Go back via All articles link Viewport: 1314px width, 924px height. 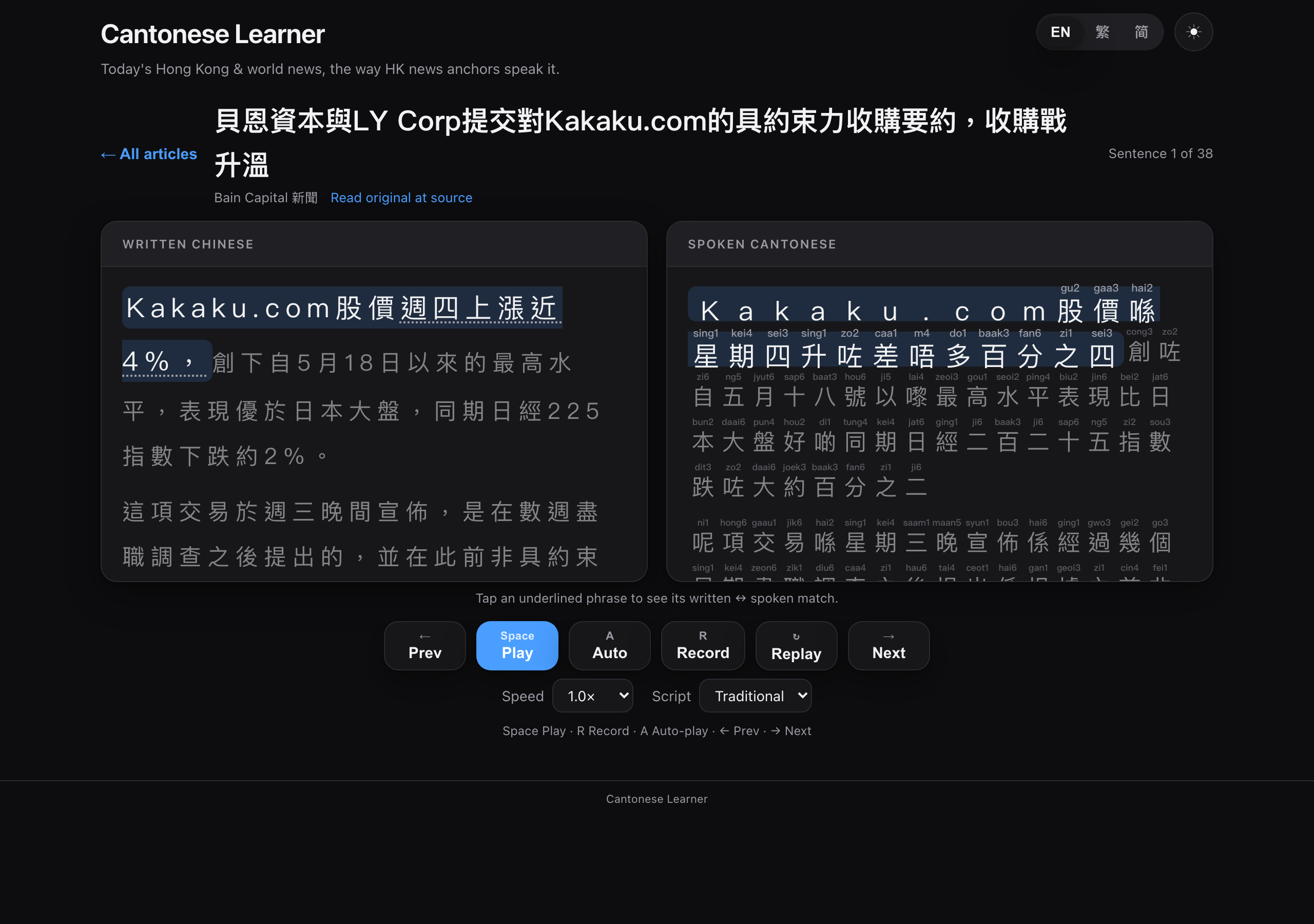tap(149, 154)
